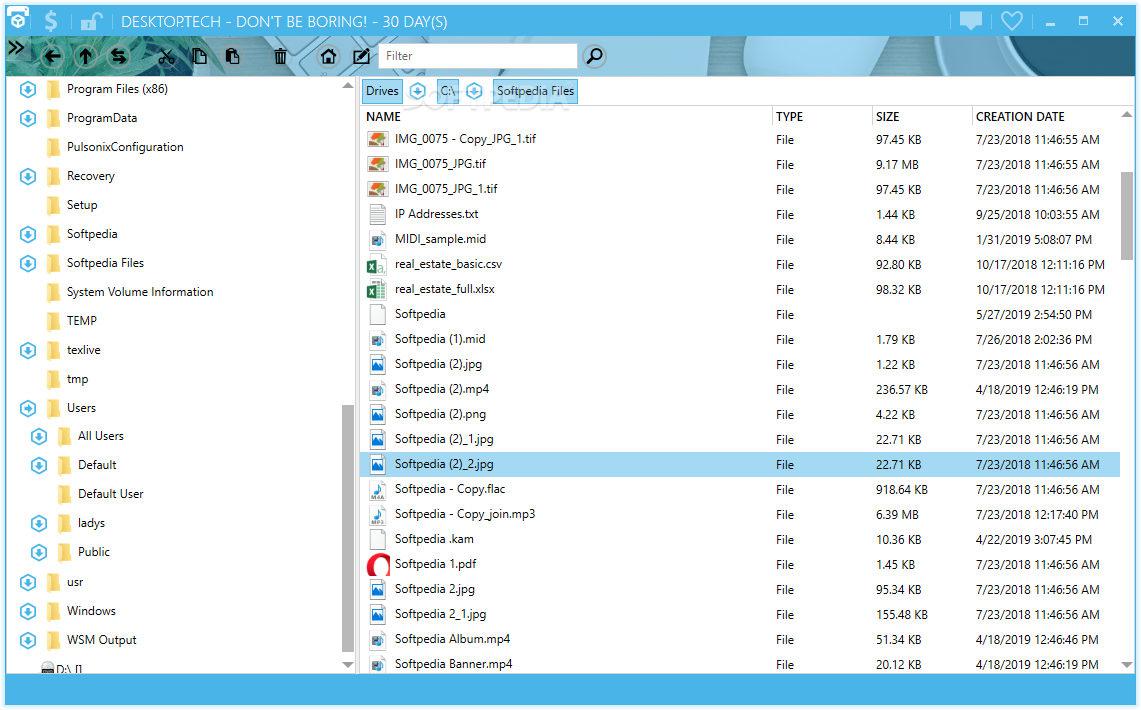Expand the ProgramData tree node
Screen dimensions: 1141x710
tap(28, 119)
